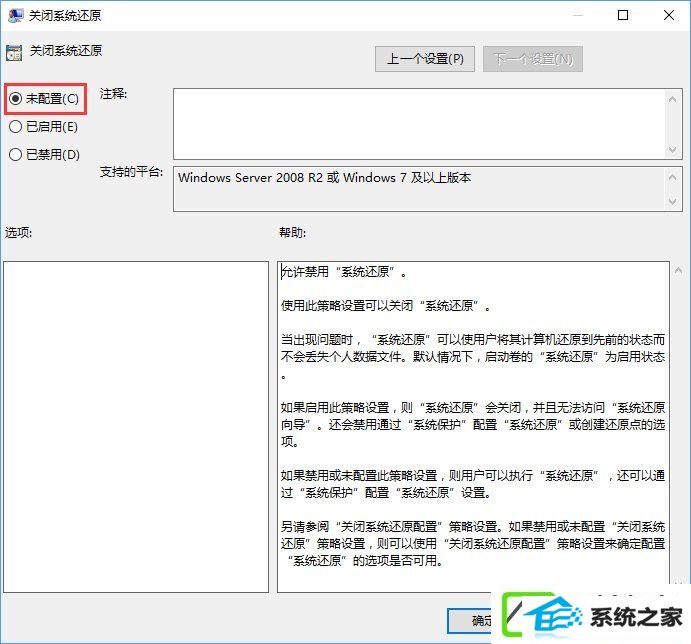The image size is (691, 644).
Task: Click the 下一个设置(N) button
Action: (533, 59)
